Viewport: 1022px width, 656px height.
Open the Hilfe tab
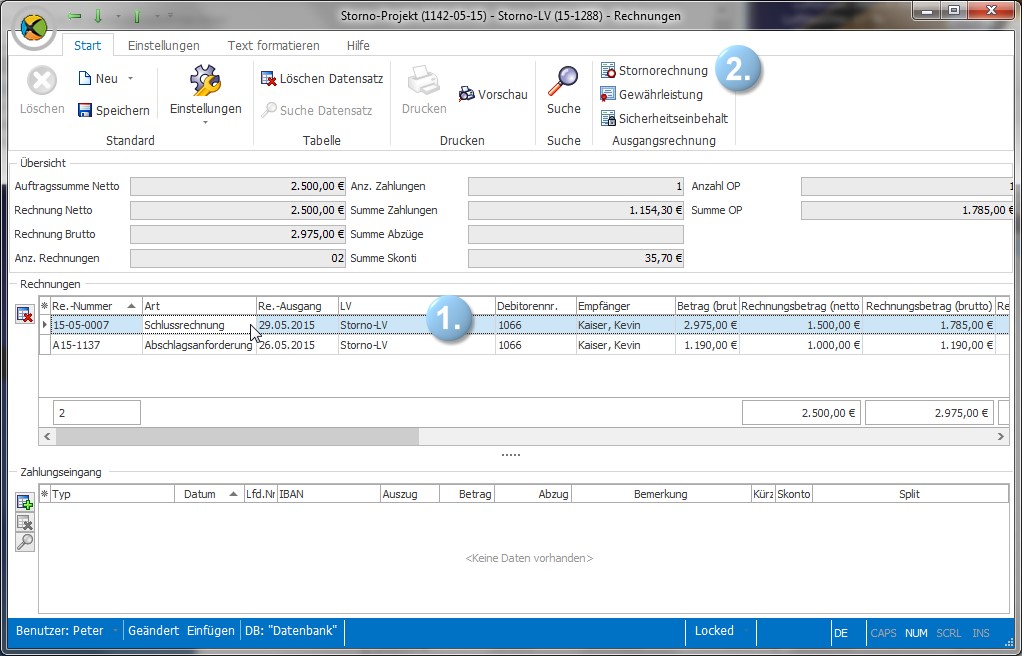(x=358, y=46)
